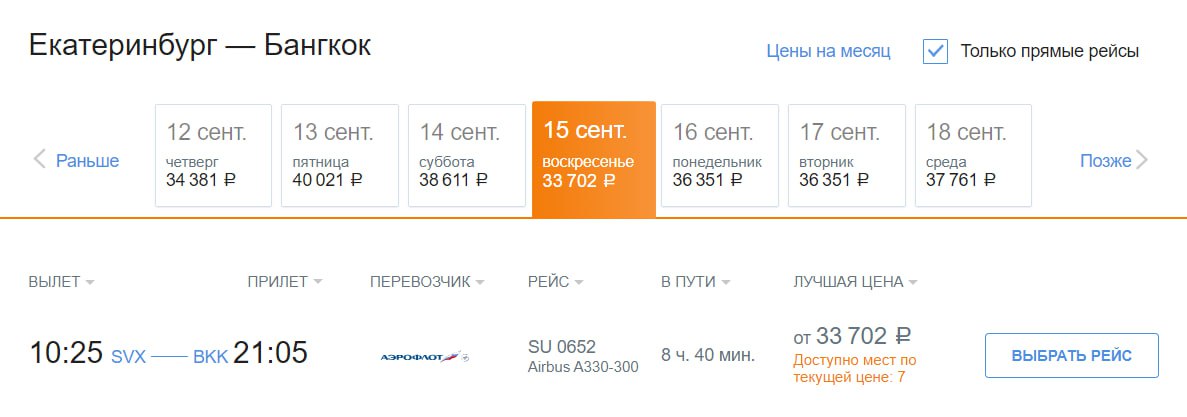
Task: Sort by ВЫЛЕТ column arrow
Action: [x=90, y=283]
